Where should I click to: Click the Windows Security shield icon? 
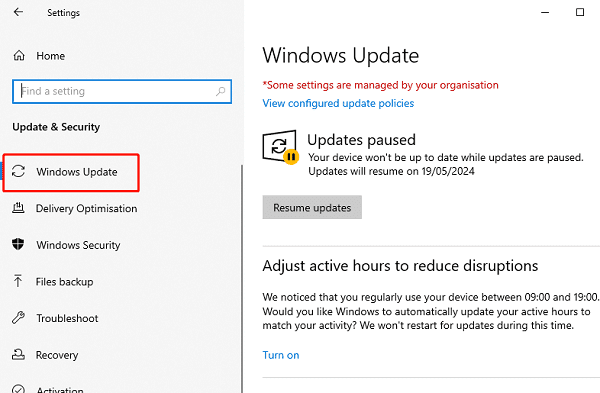[18, 244]
